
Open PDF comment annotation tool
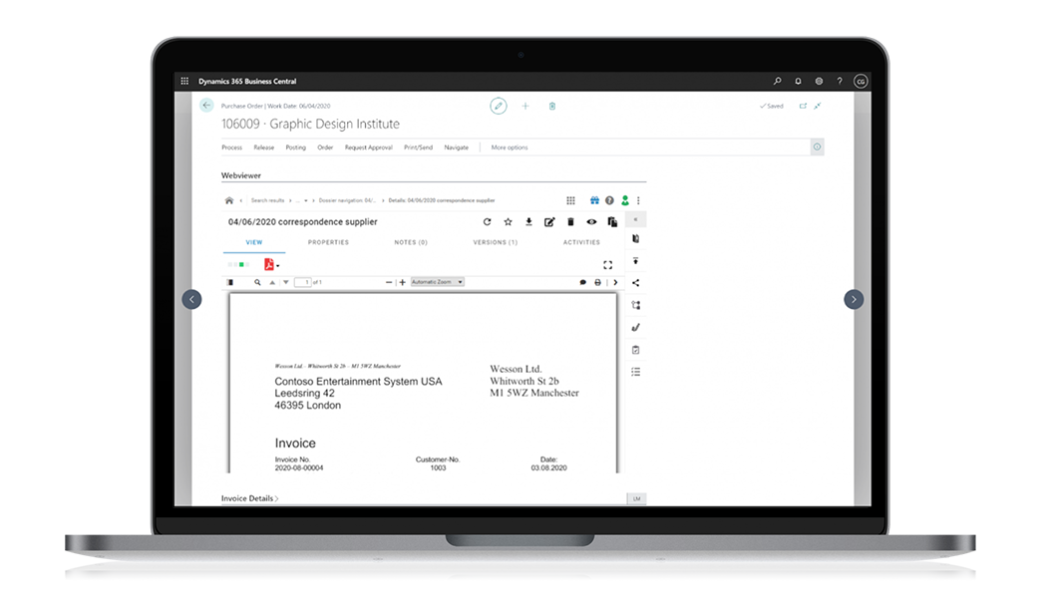click(583, 282)
